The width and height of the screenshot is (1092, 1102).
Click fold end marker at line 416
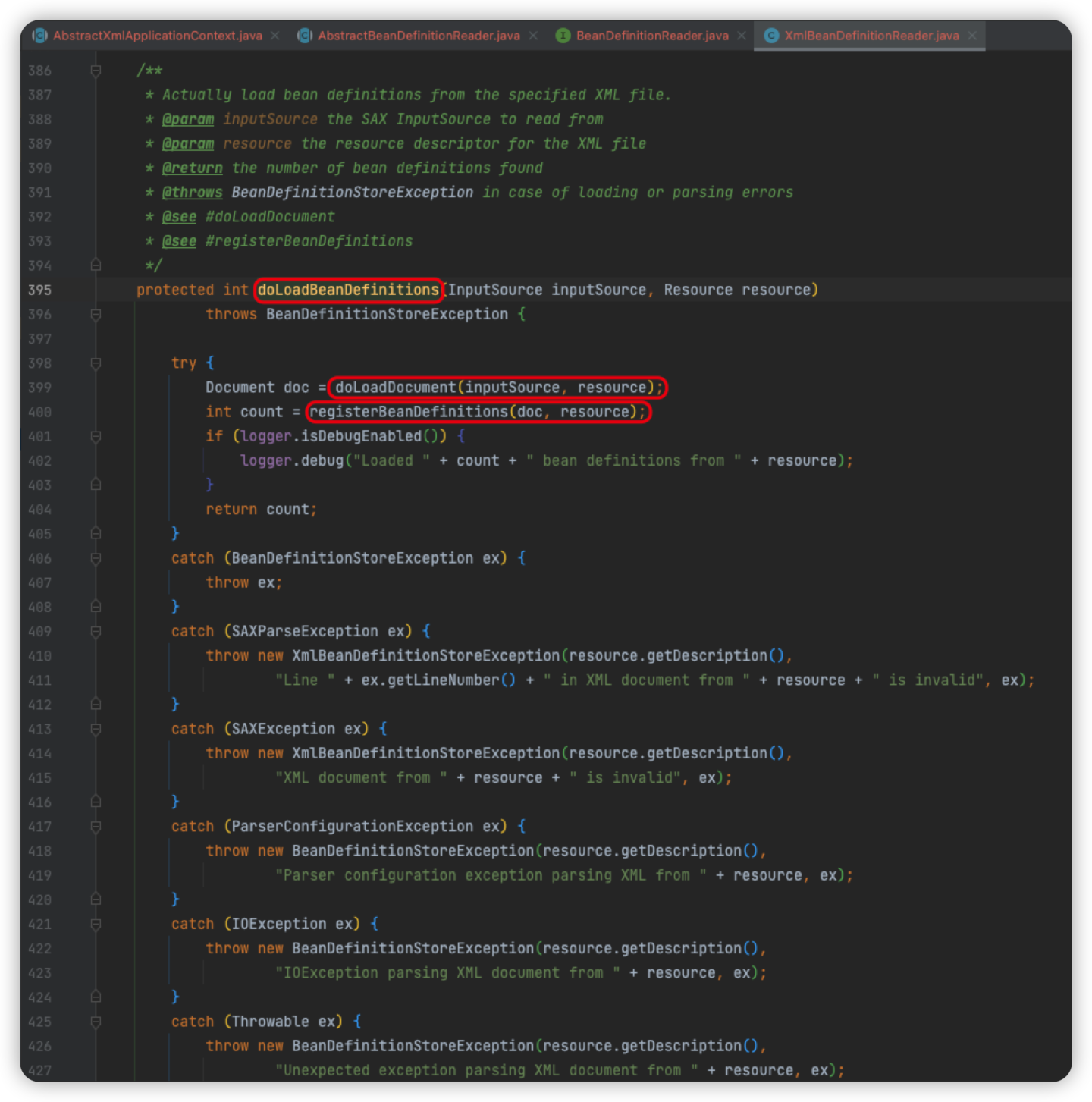[x=96, y=802]
